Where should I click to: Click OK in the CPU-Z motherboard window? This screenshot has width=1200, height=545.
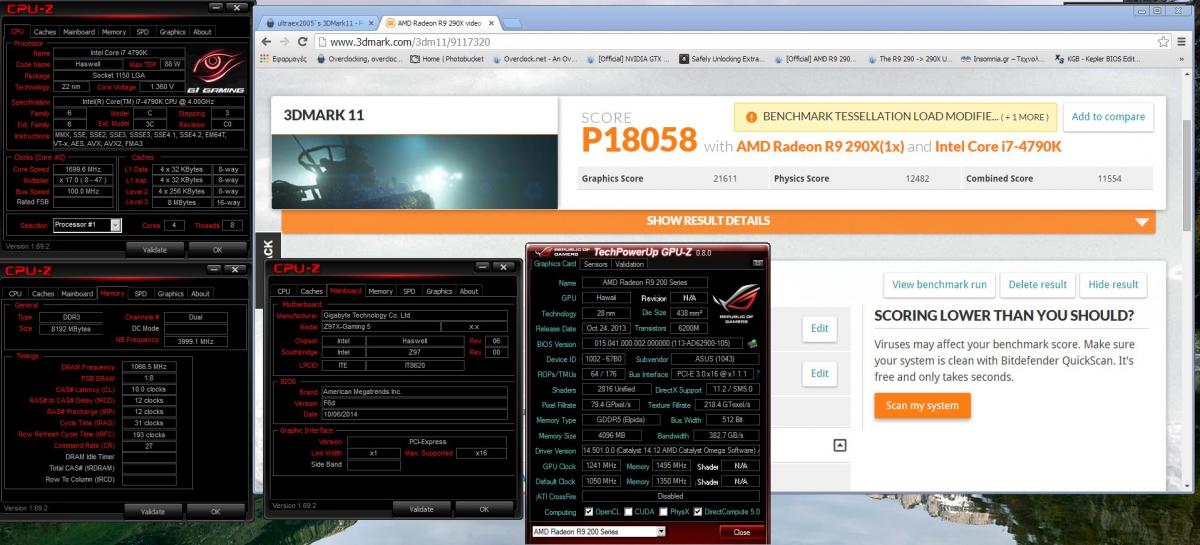(485, 509)
